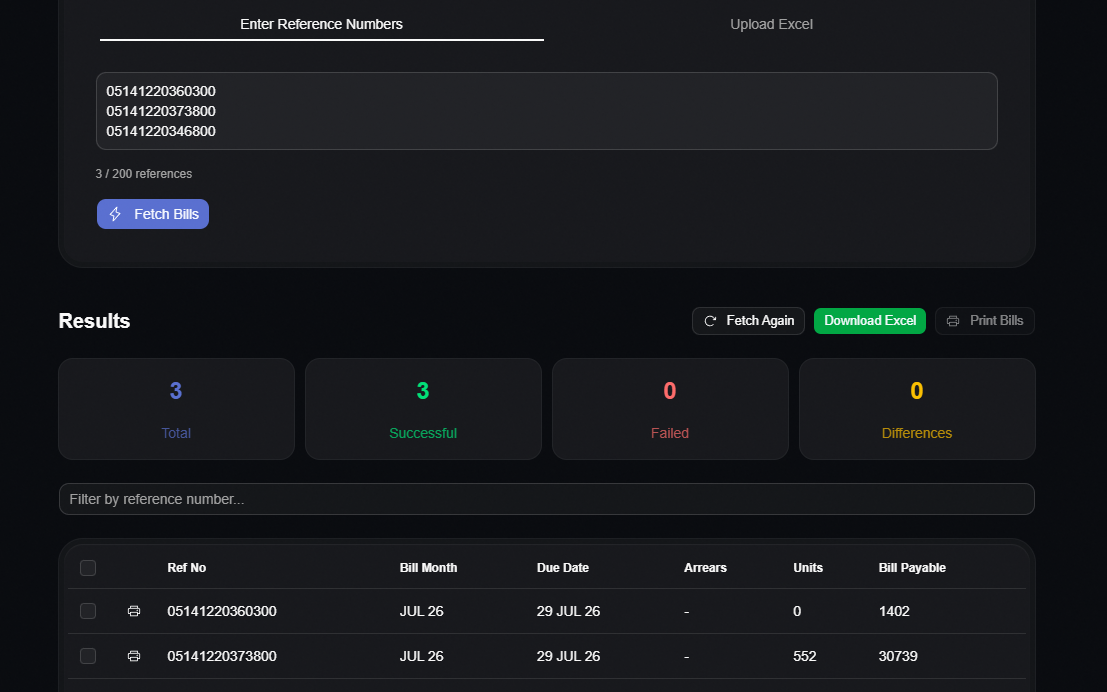Focus the Filter by reference number field
Viewport: 1107px width, 692px height.
point(546,499)
